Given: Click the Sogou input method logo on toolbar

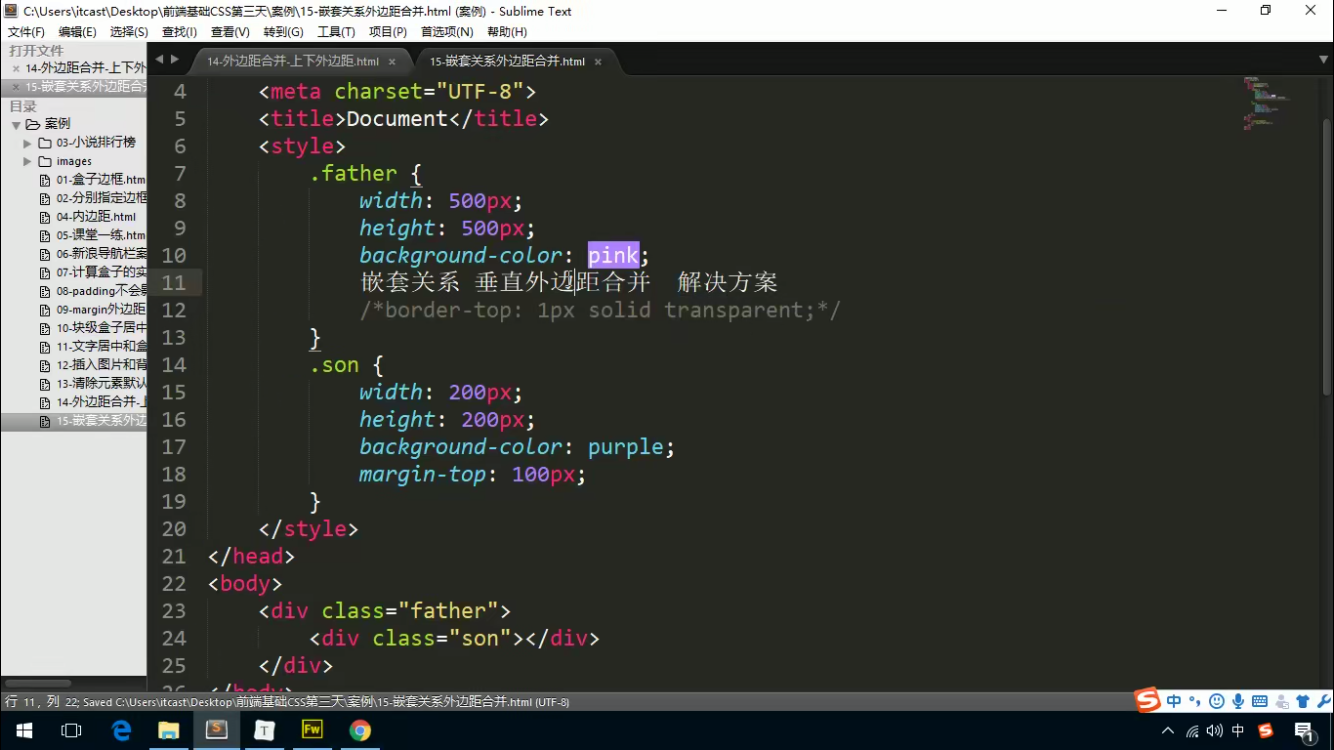Looking at the screenshot, I should (x=1147, y=701).
